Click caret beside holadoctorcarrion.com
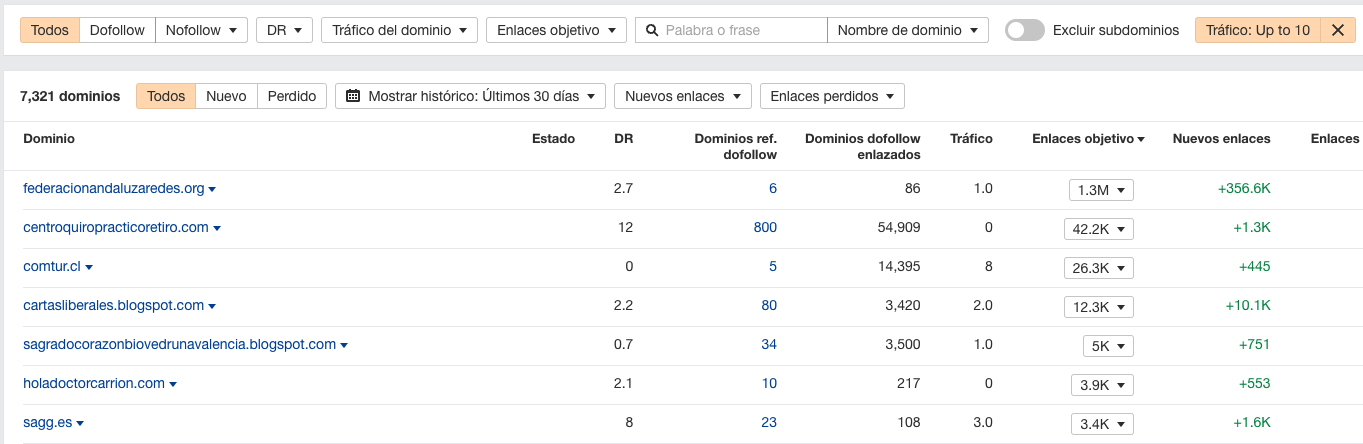 [173, 385]
